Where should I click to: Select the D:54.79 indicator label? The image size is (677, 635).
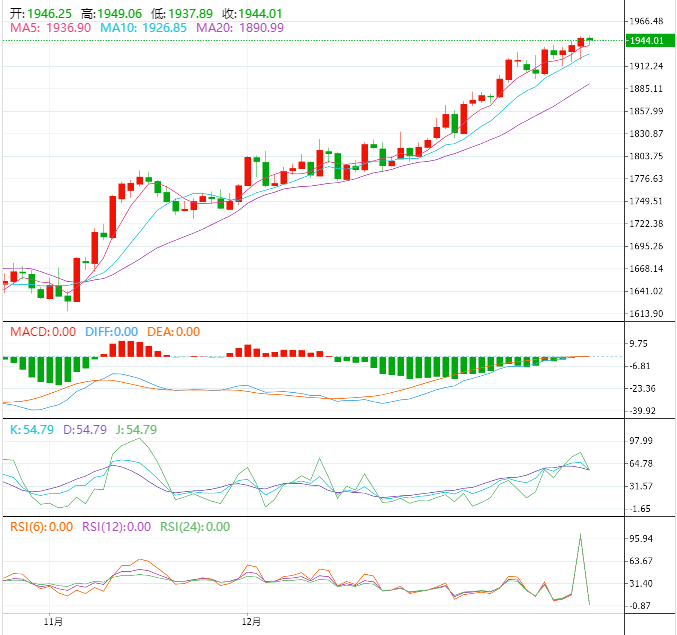(85, 430)
